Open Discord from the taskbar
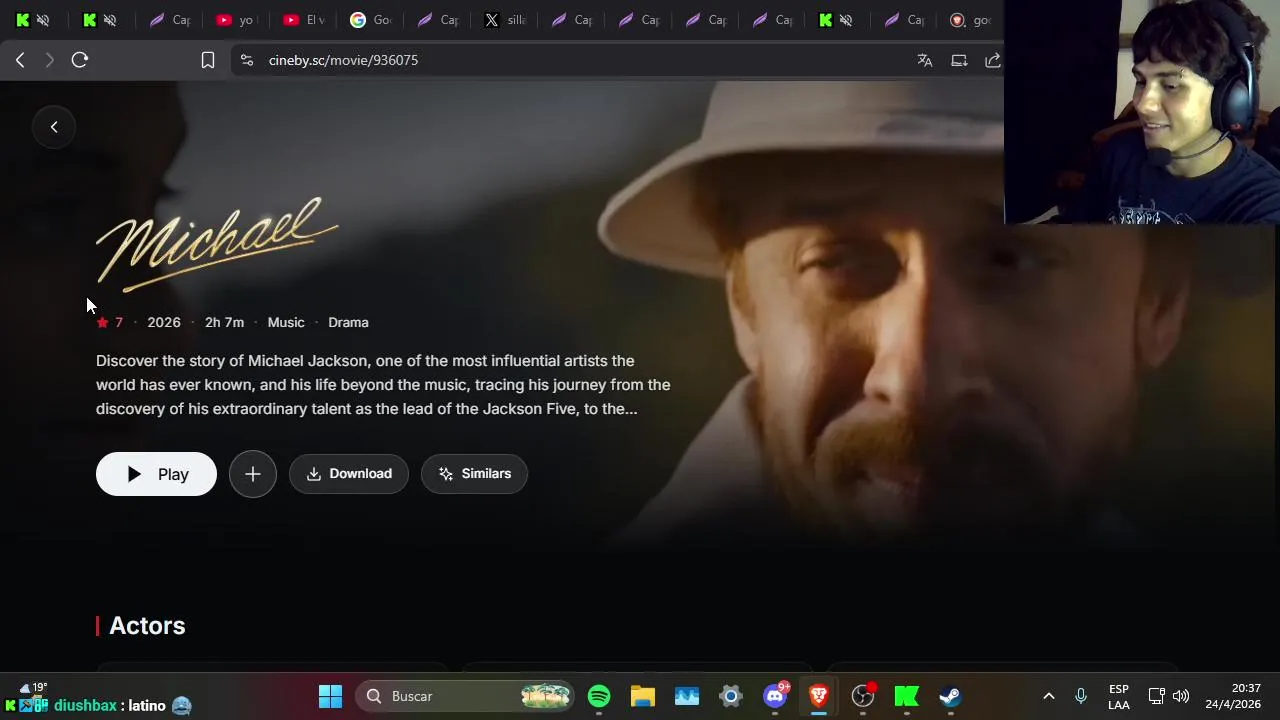The width and height of the screenshot is (1280, 720). pos(775,696)
